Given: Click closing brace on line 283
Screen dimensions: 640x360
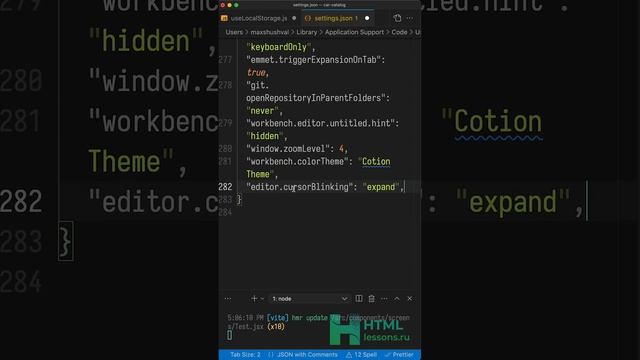Looking at the screenshot, I should click(239, 200).
